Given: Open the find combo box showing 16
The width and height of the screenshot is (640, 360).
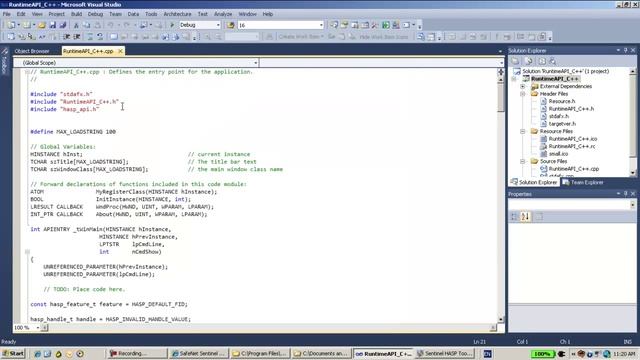Looking at the screenshot, I should pyautogui.click(x=321, y=25).
